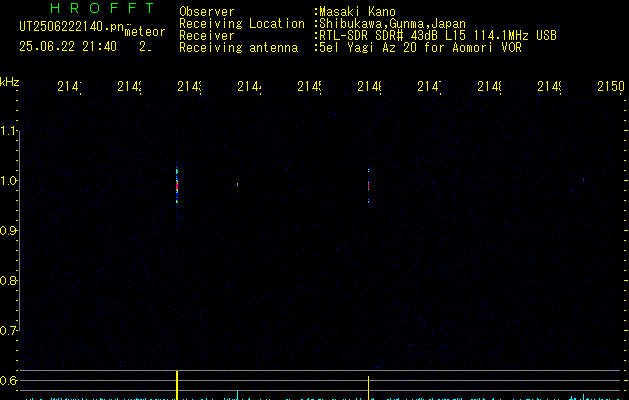Viewport: 629px width, 400px height.
Task: Click the 2147 time axis label
Action: tap(429, 86)
